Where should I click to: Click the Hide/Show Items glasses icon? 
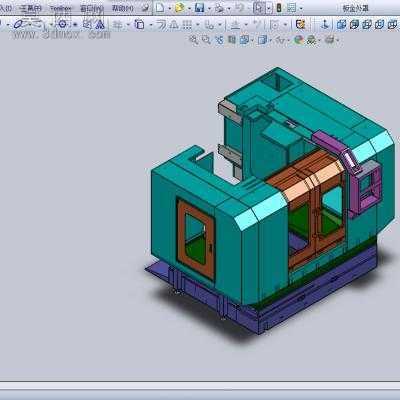[x=281, y=40]
